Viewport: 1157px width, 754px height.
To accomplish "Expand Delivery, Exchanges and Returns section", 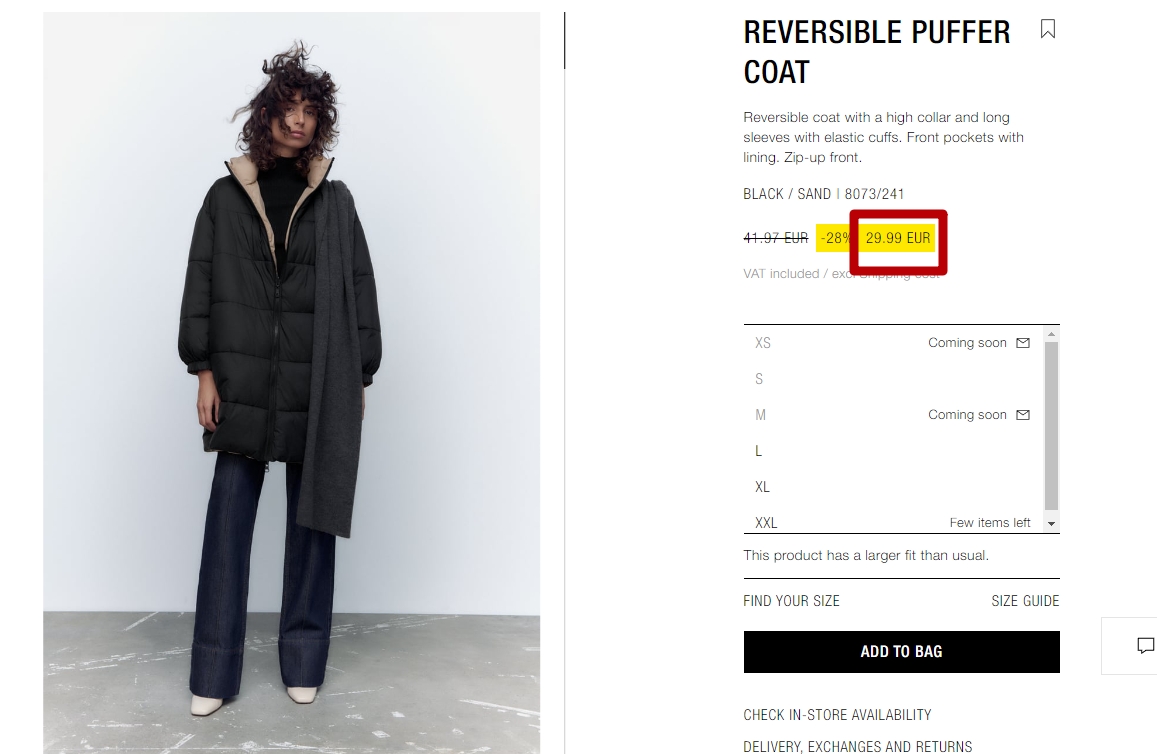I will 857,746.
